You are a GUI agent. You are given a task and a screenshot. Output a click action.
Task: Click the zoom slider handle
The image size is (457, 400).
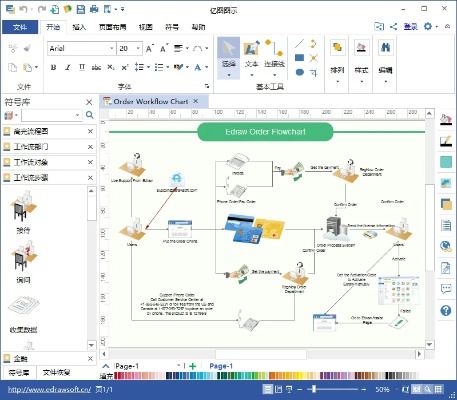[x=313, y=389]
